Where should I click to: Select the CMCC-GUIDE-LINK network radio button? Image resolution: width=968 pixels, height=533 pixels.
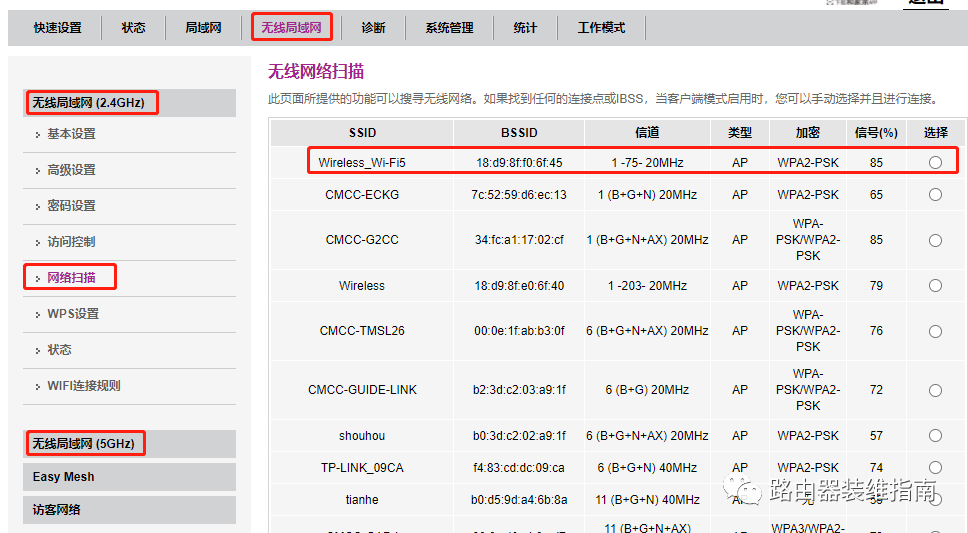935,390
